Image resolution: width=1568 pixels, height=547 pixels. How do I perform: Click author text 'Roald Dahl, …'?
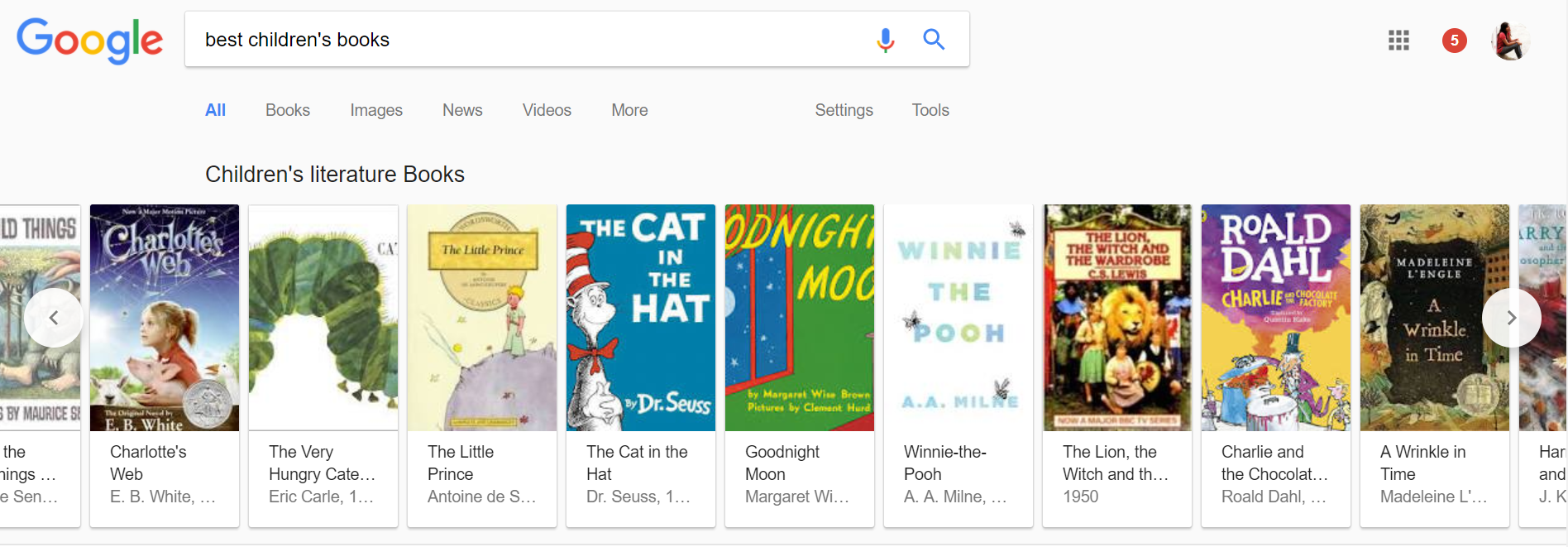pos(1274,497)
